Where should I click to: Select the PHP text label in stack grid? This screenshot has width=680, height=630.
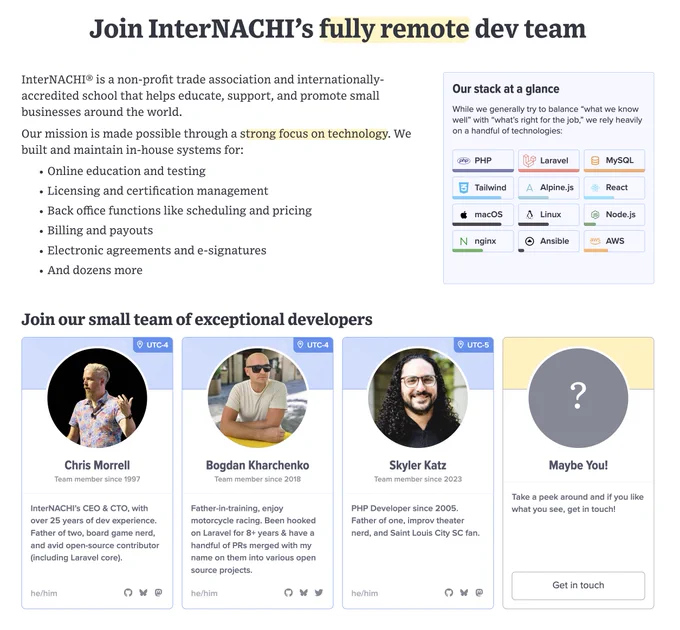tap(483, 160)
